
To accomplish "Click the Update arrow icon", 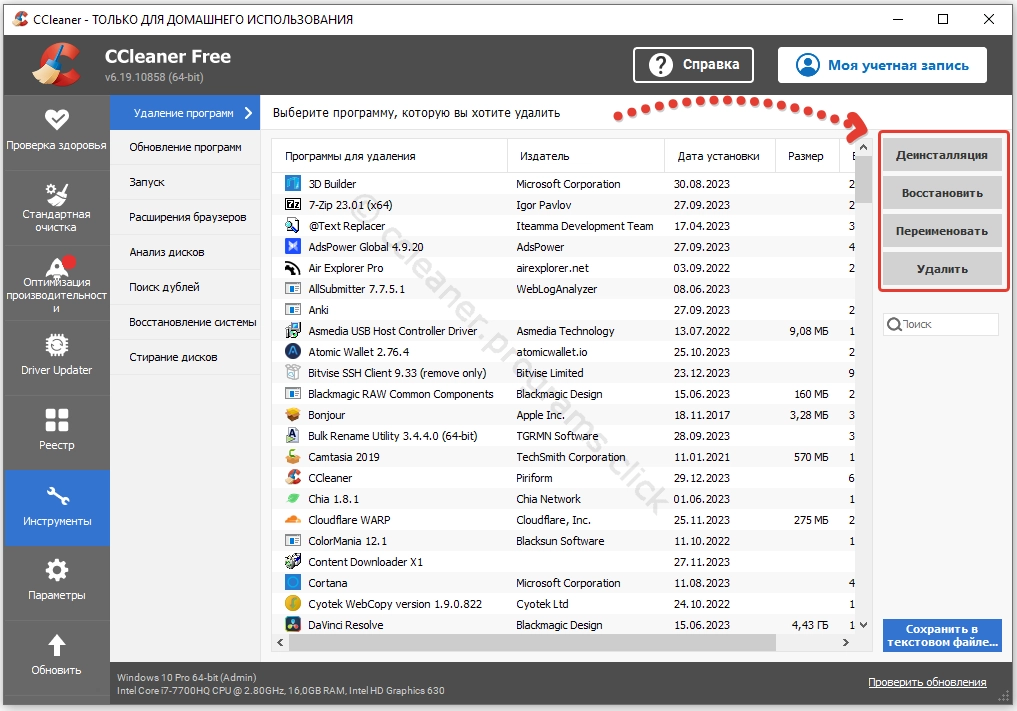I will [56, 646].
